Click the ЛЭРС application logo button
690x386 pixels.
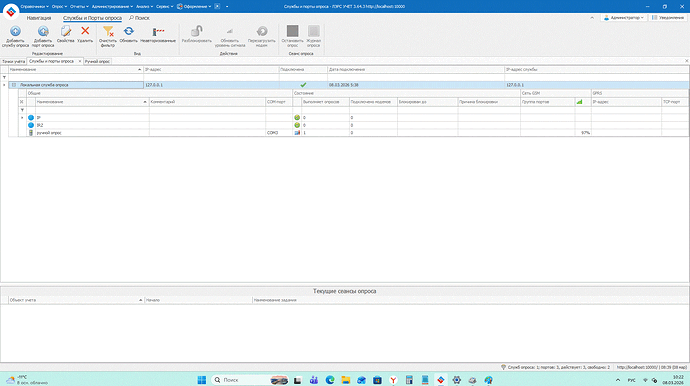(11, 11)
